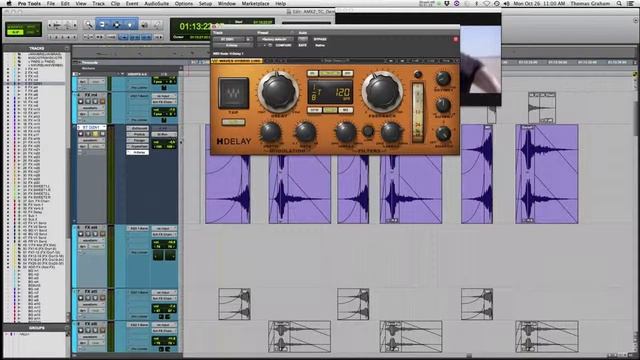Click the first purple audio clip on ST DZNT track
The image size is (640, 360).
click(x=227, y=189)
